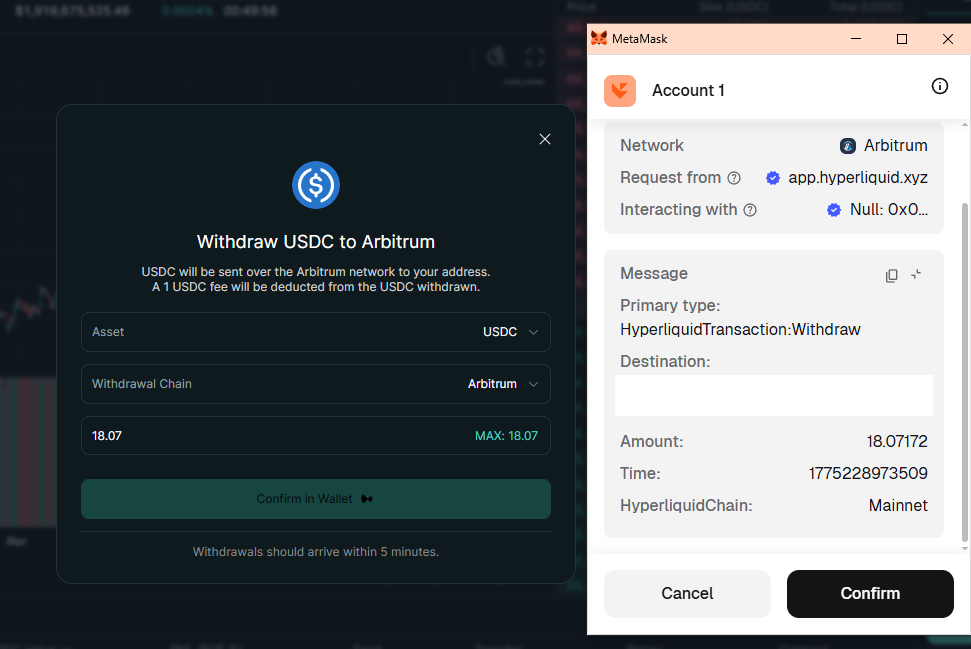Select the Withdraw USDC to Arbitrum heading
Image resolution: width=971 pixels, height=649 pixels.
[x=315, y=242]
